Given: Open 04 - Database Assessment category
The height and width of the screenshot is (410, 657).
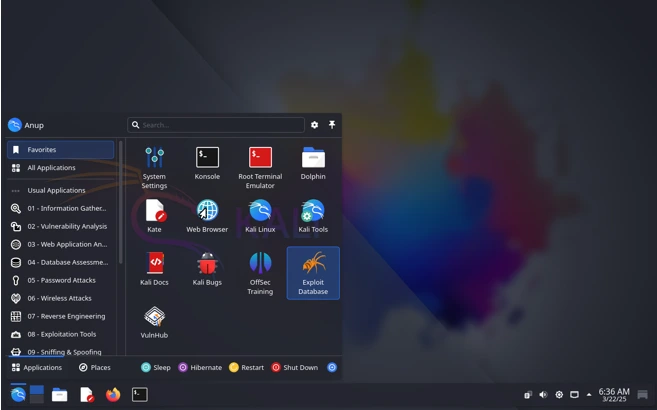Looking at the screenshot, I should coord(60,262).
